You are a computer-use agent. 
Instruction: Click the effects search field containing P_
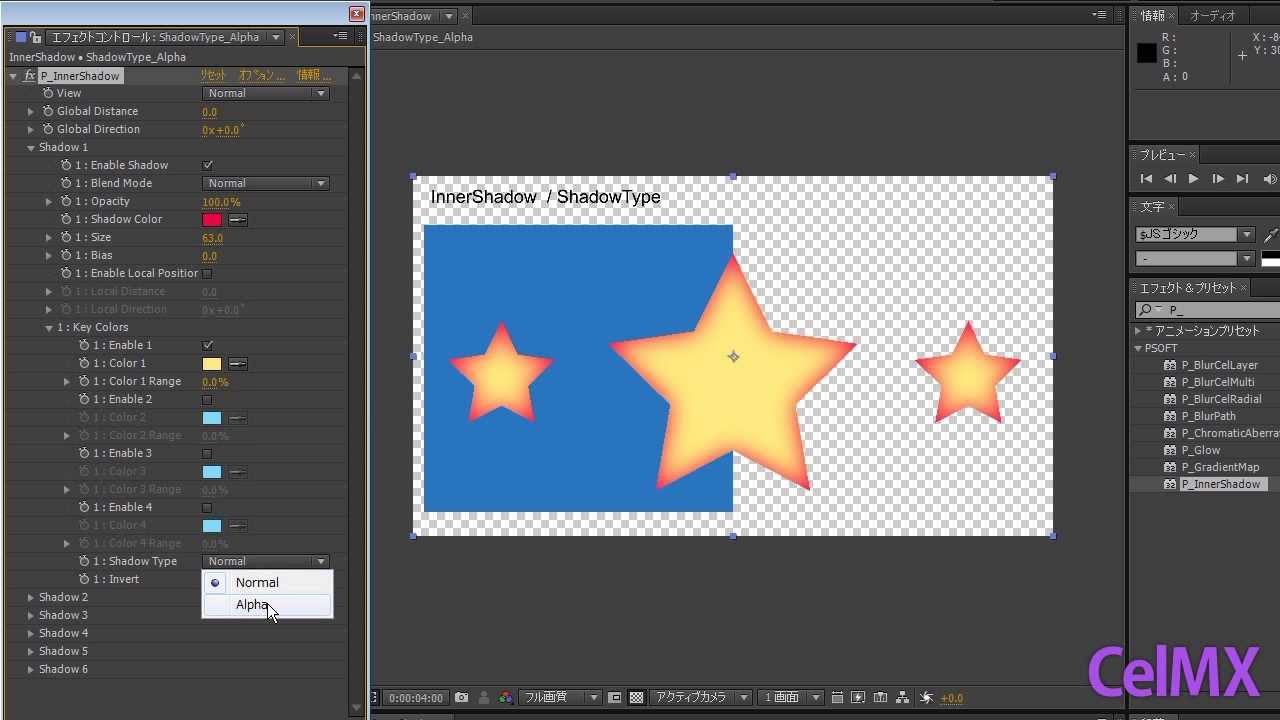click(1207, 310)
